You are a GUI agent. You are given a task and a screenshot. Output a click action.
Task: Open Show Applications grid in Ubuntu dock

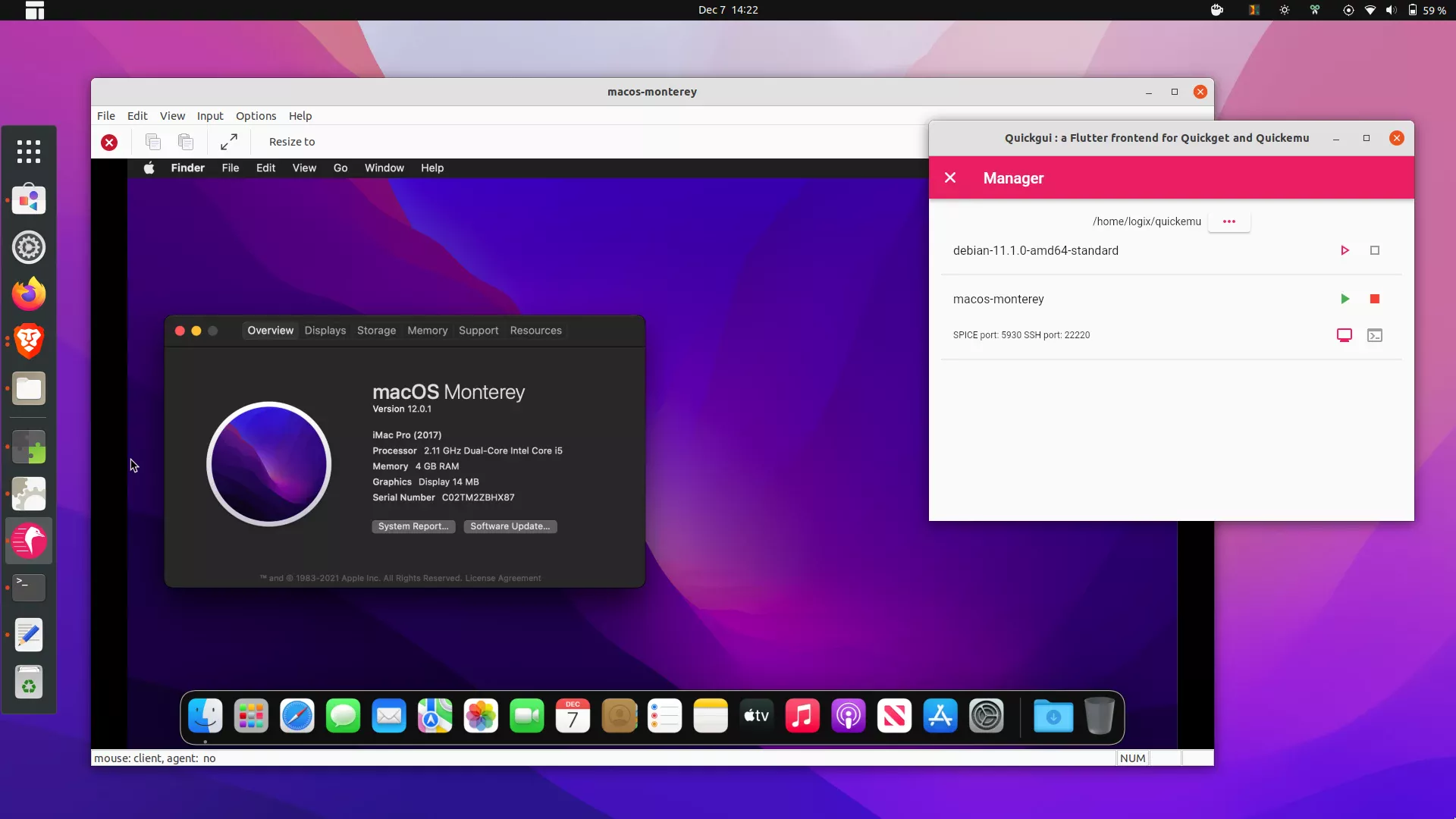(x=29, y=152)
